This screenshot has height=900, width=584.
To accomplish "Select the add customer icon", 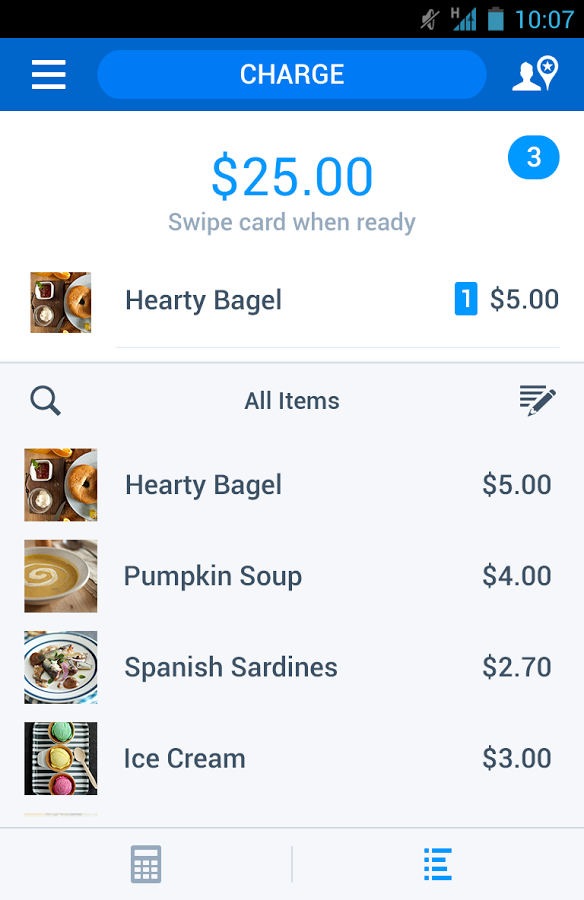I will click(536, 74).
